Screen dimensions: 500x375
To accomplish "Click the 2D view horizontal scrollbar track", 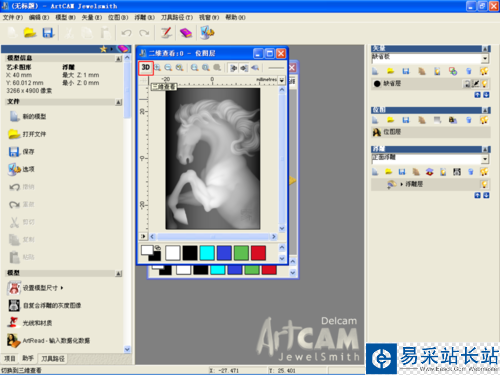I will tap(213, 237).
